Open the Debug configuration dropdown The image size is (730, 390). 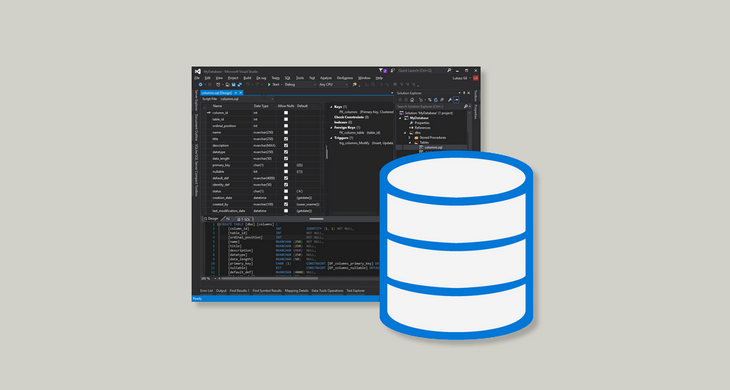coord(300,85)
